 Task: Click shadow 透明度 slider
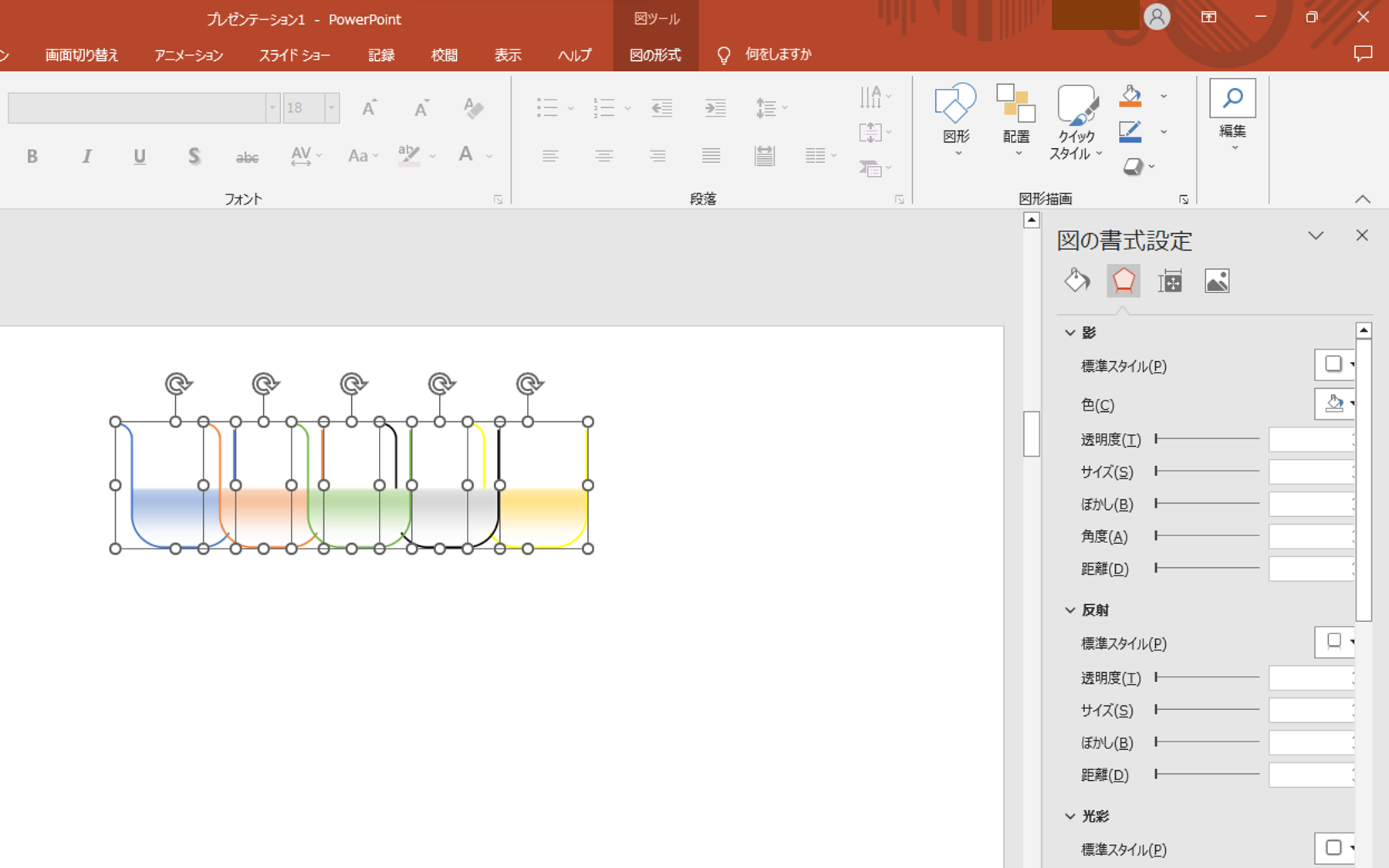click(1207, 439)
